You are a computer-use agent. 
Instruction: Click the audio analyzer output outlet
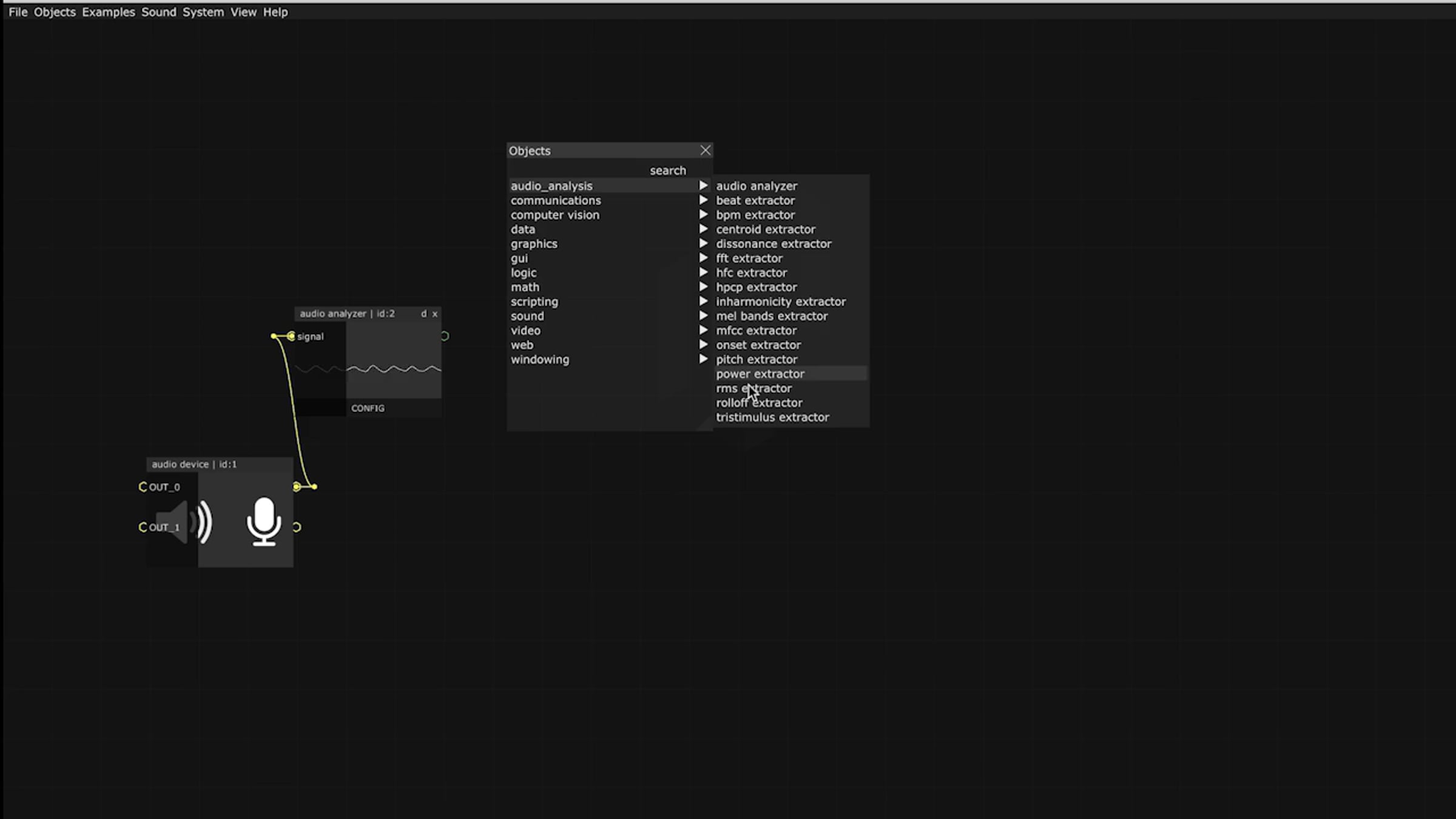pyautogui.click(x=445, y=336)
